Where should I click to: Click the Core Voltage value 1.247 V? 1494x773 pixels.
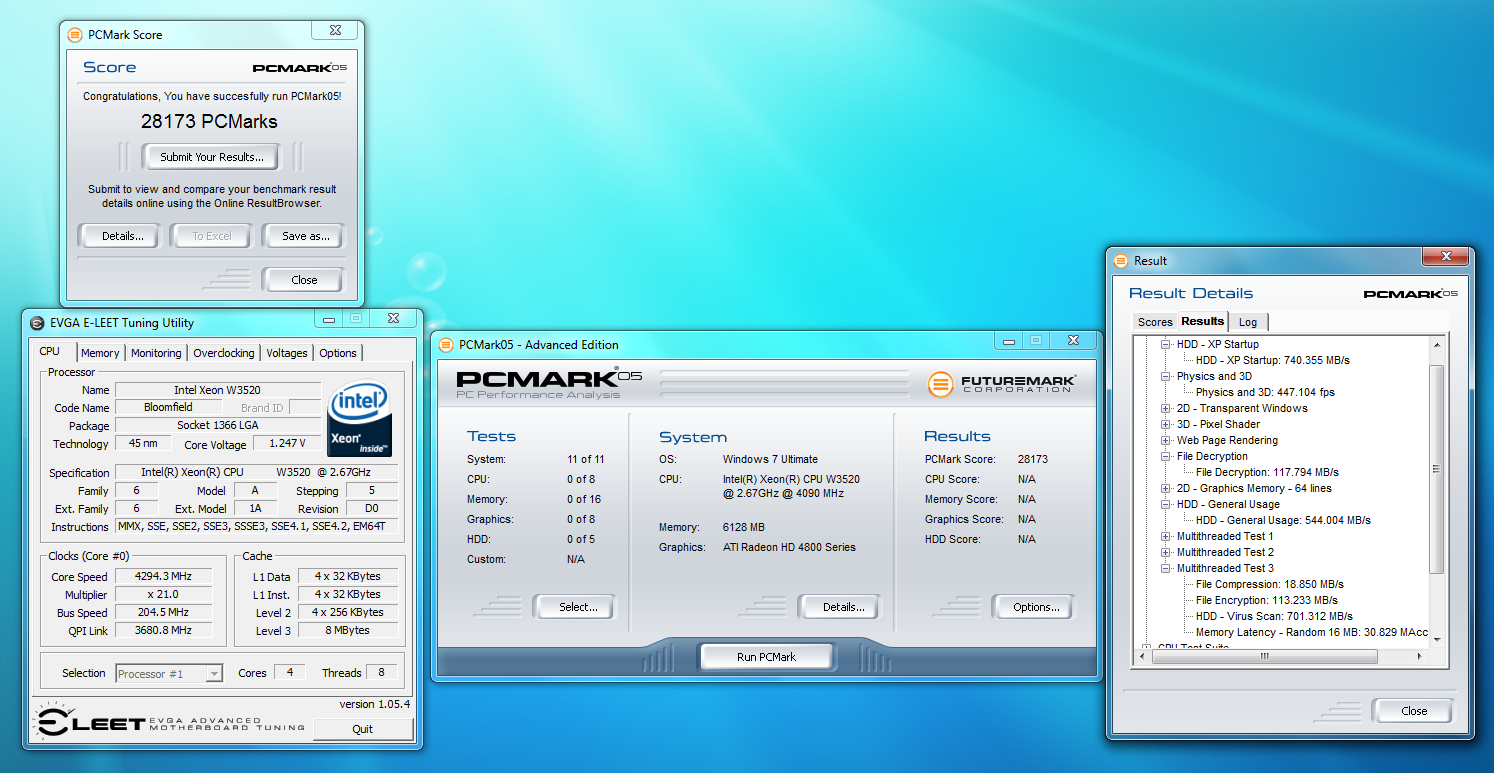pyautogui.click(x=287, y=443)
